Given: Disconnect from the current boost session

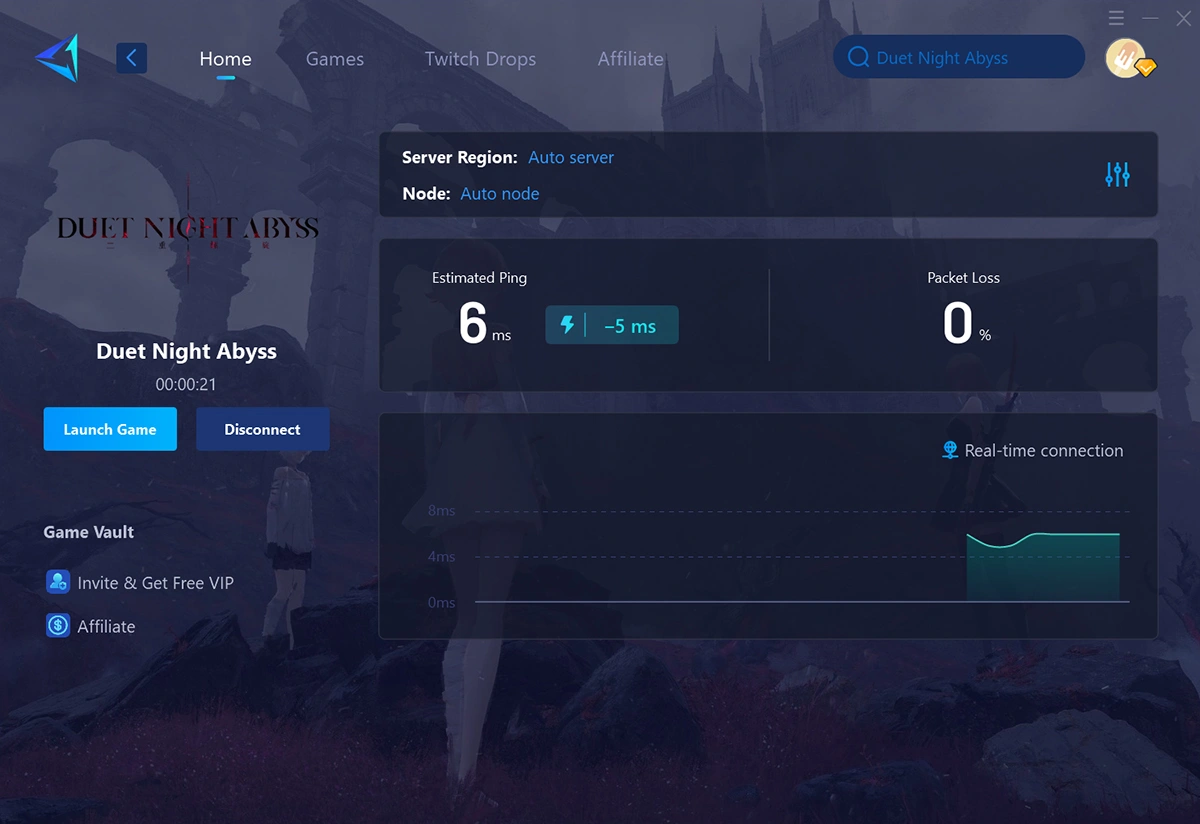Looking at the screenshot, I should [x=262, y=429].
